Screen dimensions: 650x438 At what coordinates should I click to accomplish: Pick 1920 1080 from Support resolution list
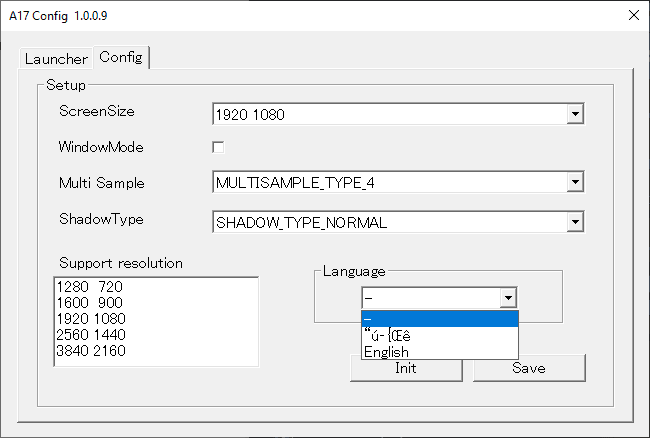pyautogui.click(x=90, y=319)
